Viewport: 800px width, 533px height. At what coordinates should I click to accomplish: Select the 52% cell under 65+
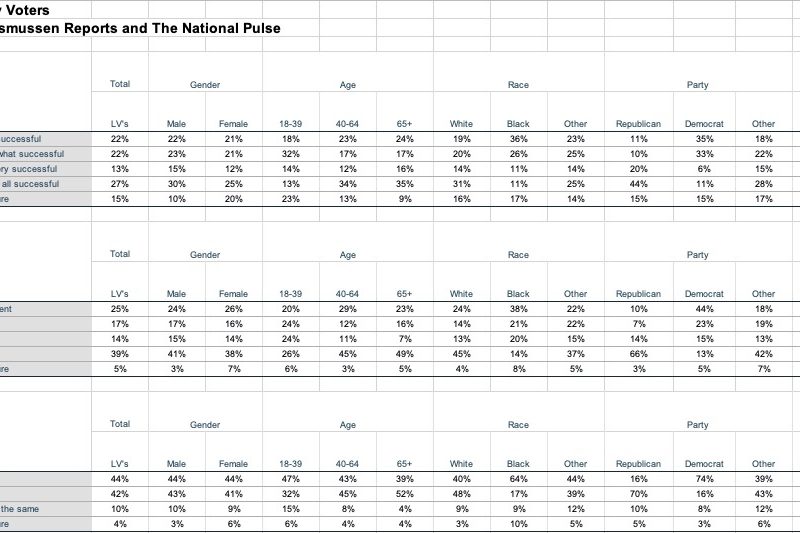coord(405,495)
